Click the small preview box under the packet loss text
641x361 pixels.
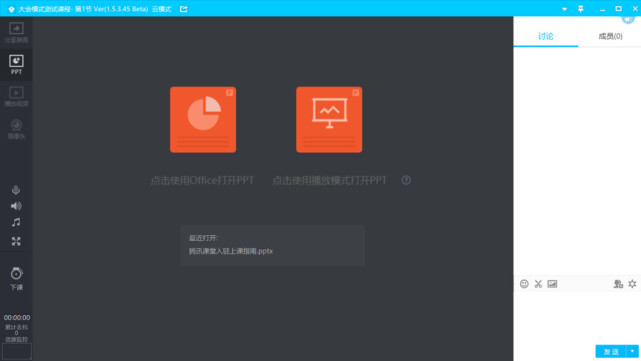(17, 351)
